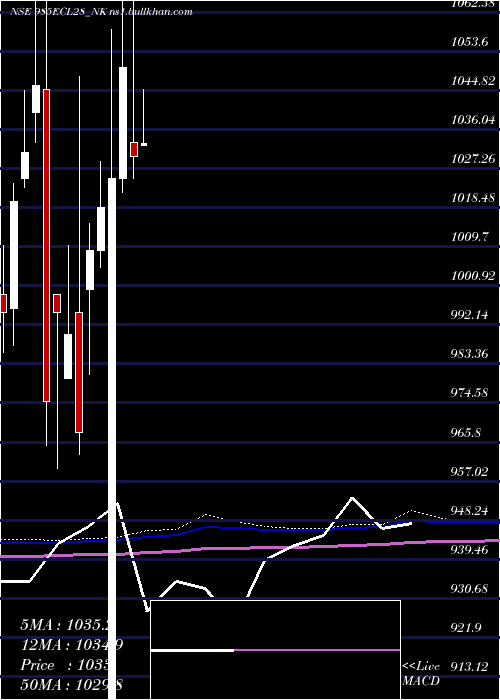Click the 1053.6 price axis label
Image resolution: width=500 pixels, height=700 pixels.
[x=472, y=42]
